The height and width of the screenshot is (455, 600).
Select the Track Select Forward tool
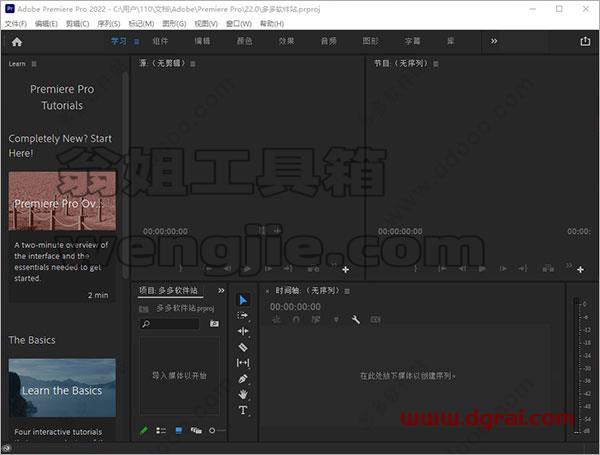tap(243, 316)
